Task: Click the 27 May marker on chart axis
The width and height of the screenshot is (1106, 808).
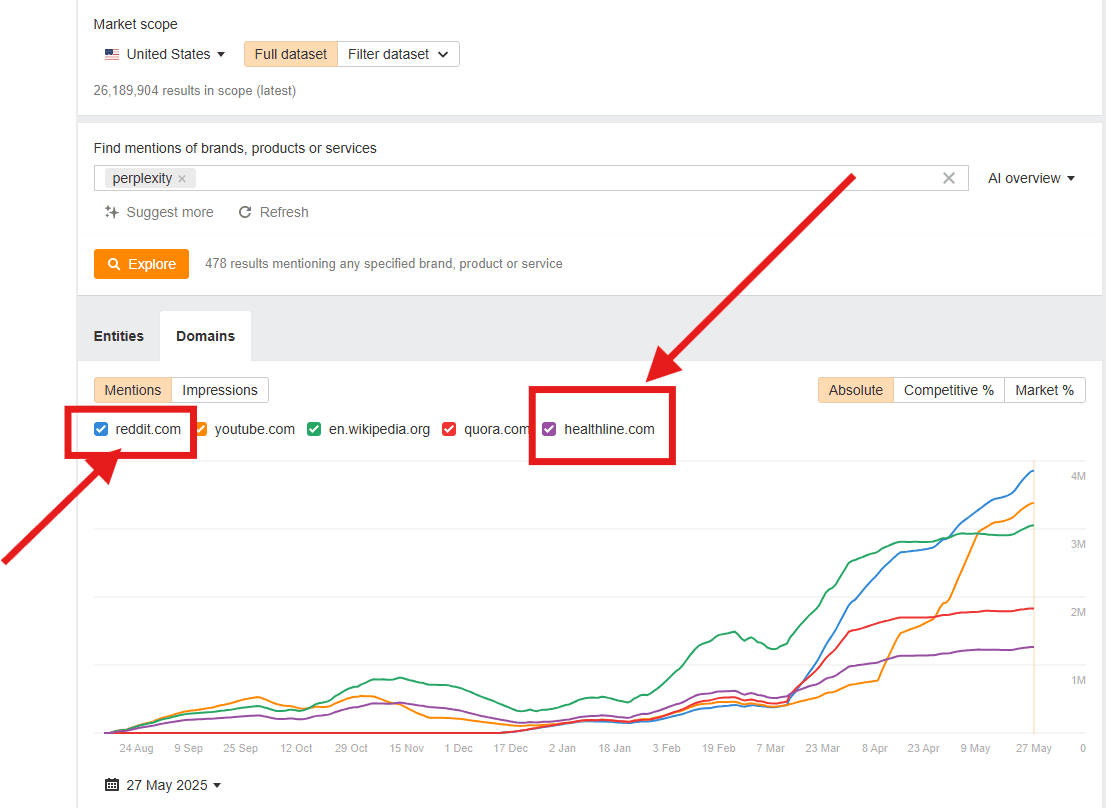Action: pos(1033,748)
